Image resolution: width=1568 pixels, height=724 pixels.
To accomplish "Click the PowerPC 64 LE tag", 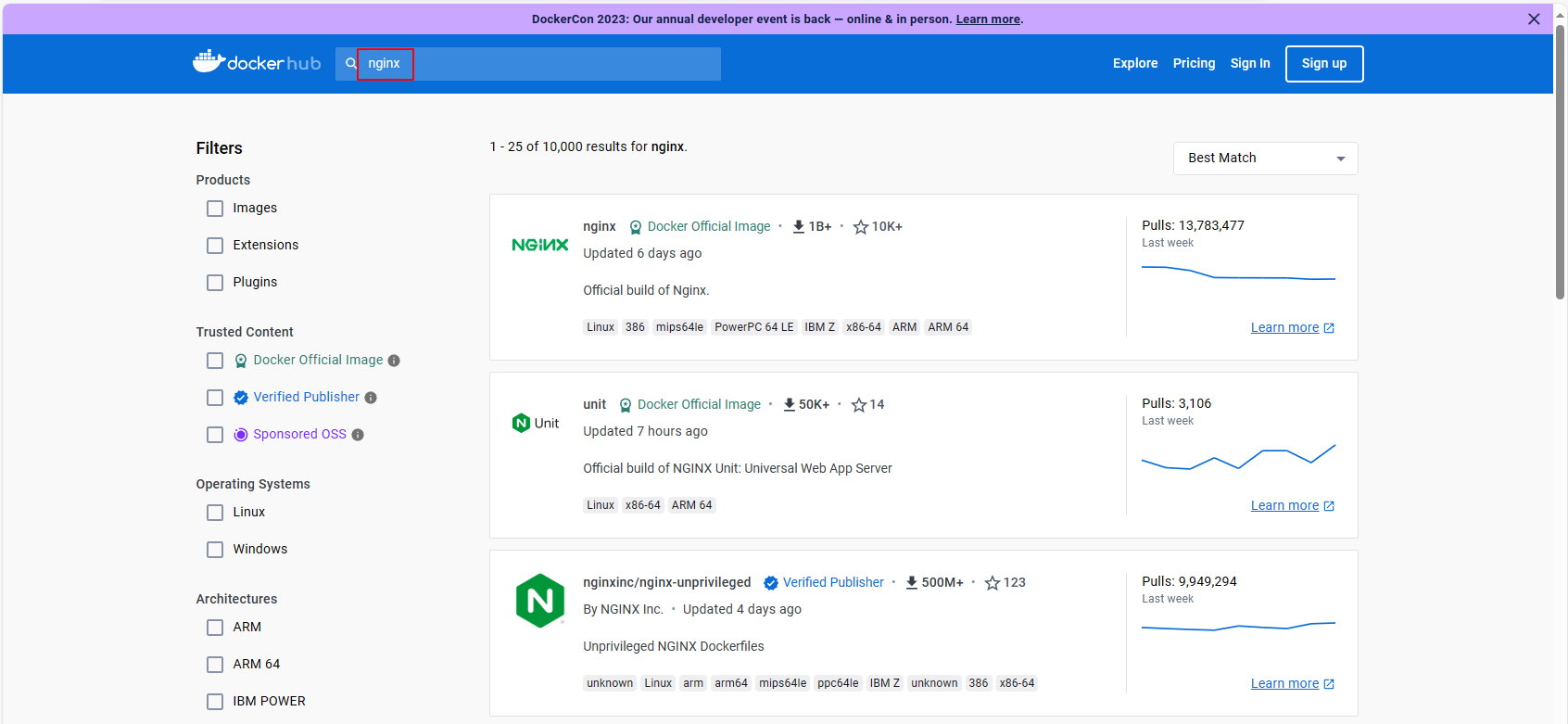I will point(754,327).
